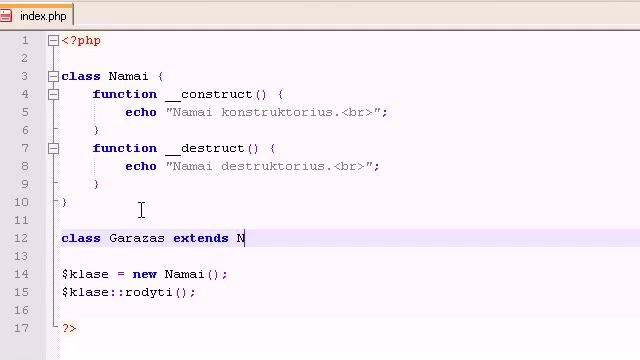This screenshot has height=360, width=640.
Task: Click '__destruct()' method name
Action: 212,148
